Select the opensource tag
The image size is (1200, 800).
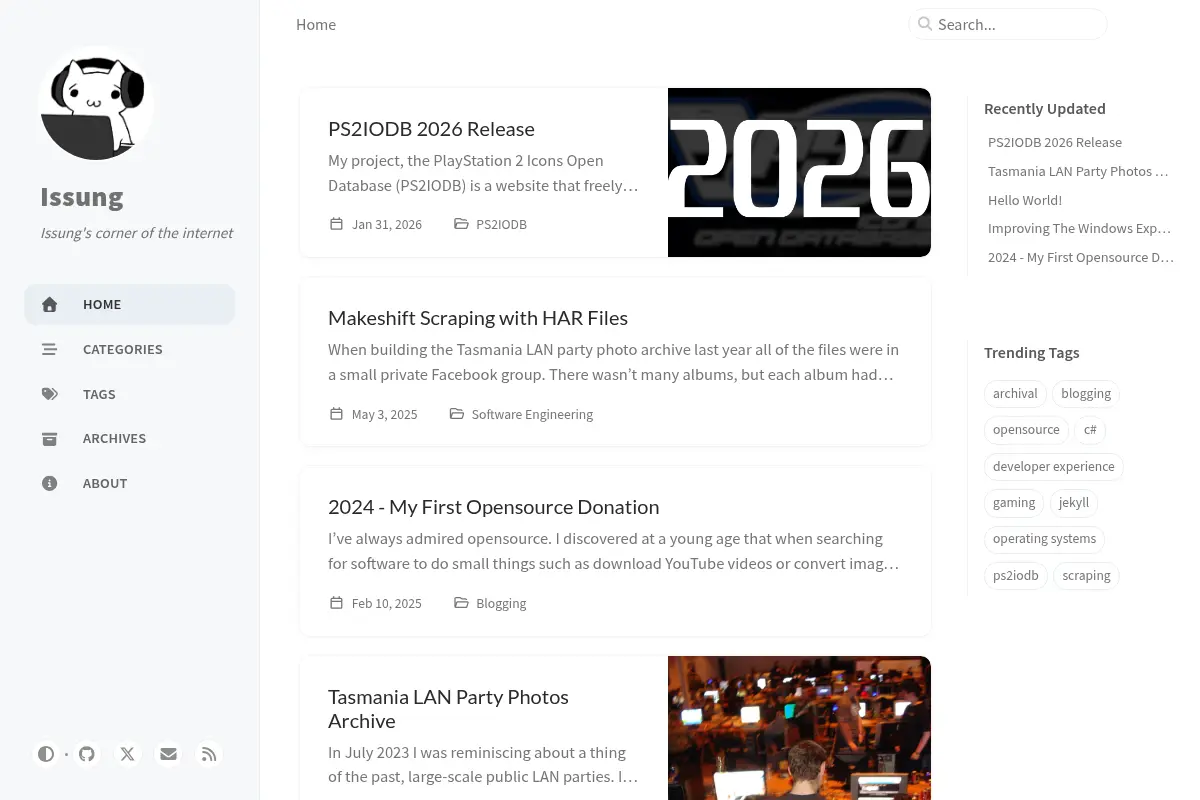point(1026,430)
